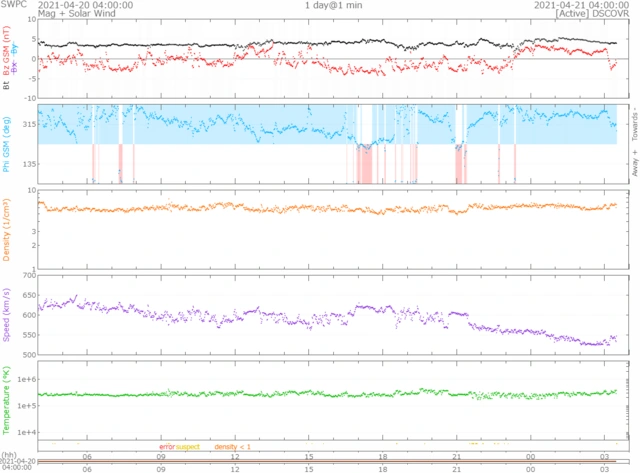The width and height of the screenshot is (640, 473).
Task: Click the yellow suspect legend entry
Action: (x=188, y=446)
